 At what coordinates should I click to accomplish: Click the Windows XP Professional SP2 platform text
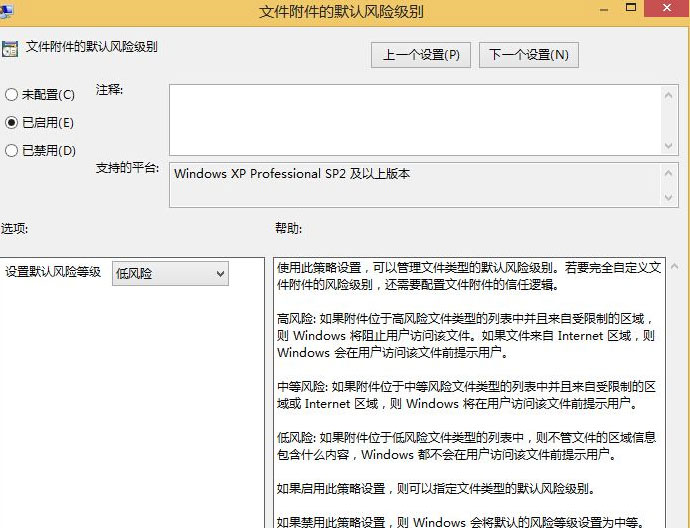coord(292,174)
